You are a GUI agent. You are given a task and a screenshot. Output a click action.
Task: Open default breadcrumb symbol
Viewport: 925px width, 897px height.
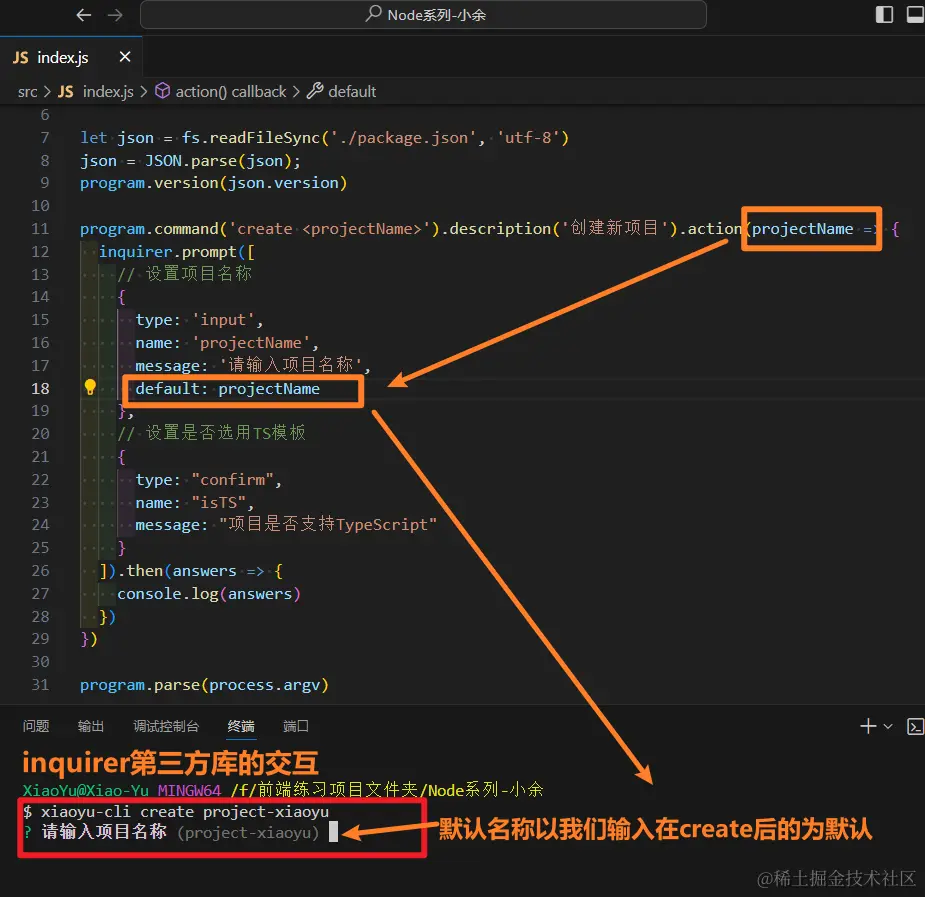(x=342, y=91)
